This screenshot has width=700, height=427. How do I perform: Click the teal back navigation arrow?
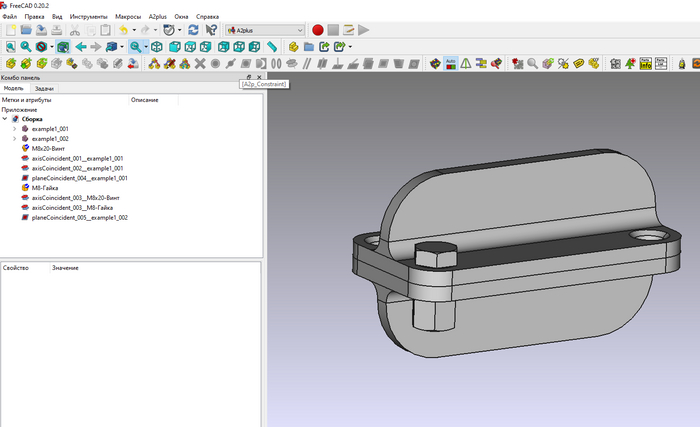point(81,47)
